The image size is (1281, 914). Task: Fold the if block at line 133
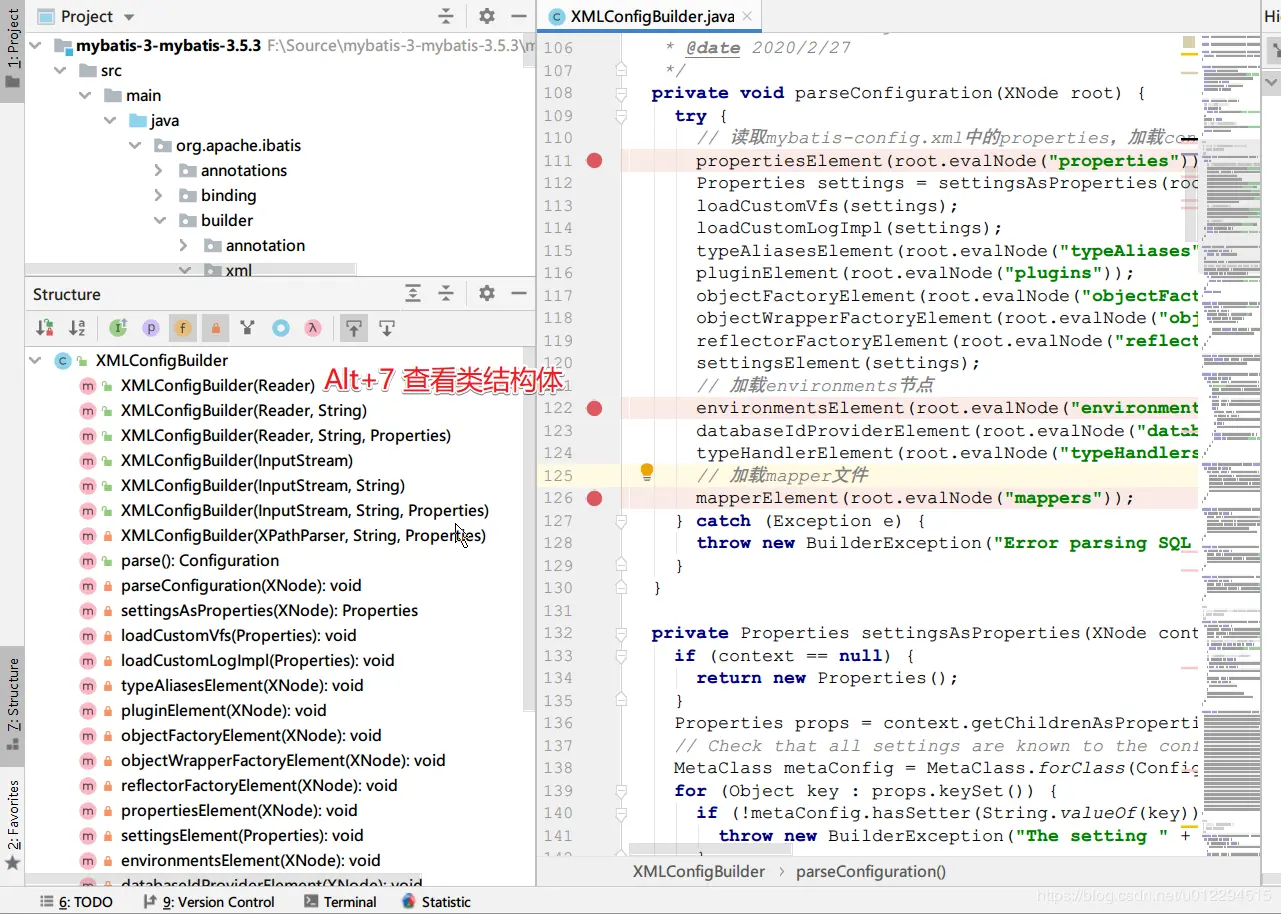[x=621, y=656]
